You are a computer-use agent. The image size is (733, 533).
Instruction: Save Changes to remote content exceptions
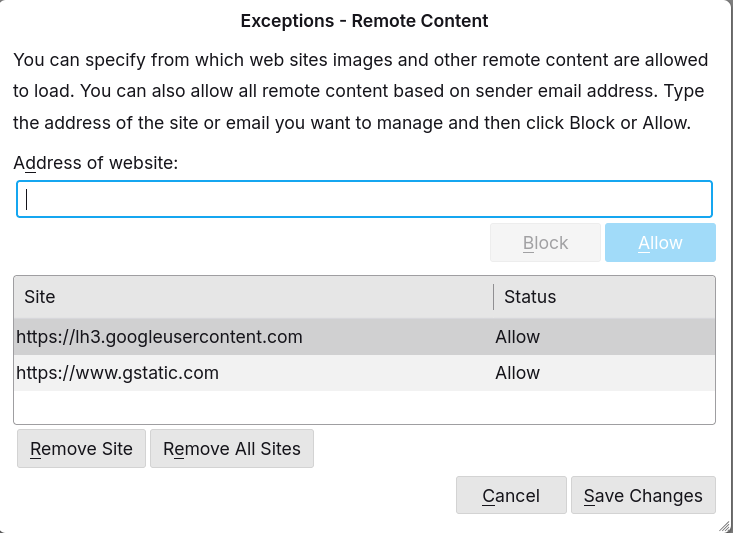[643, 495]
